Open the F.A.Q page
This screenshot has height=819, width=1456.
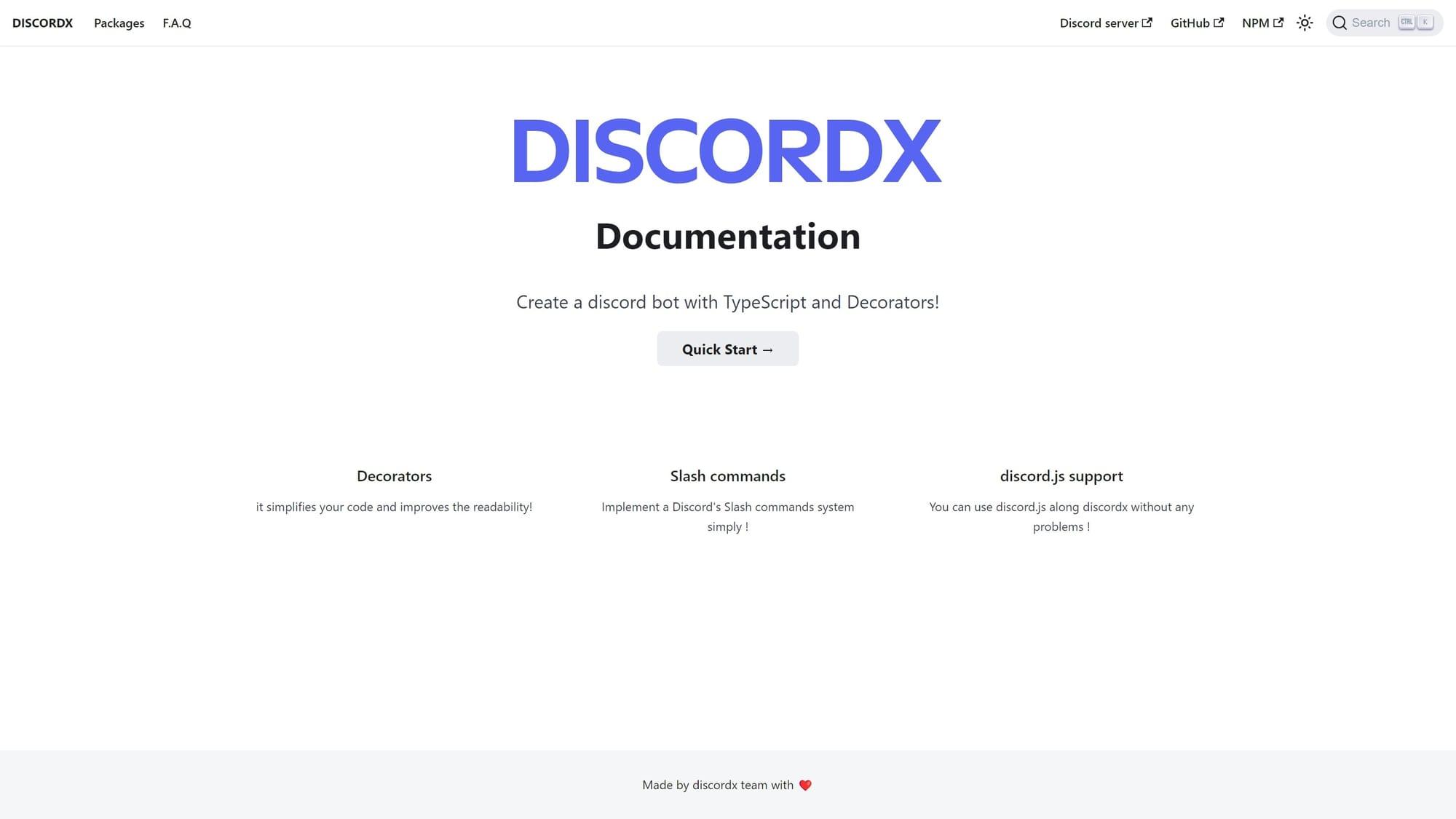[177, 23]
